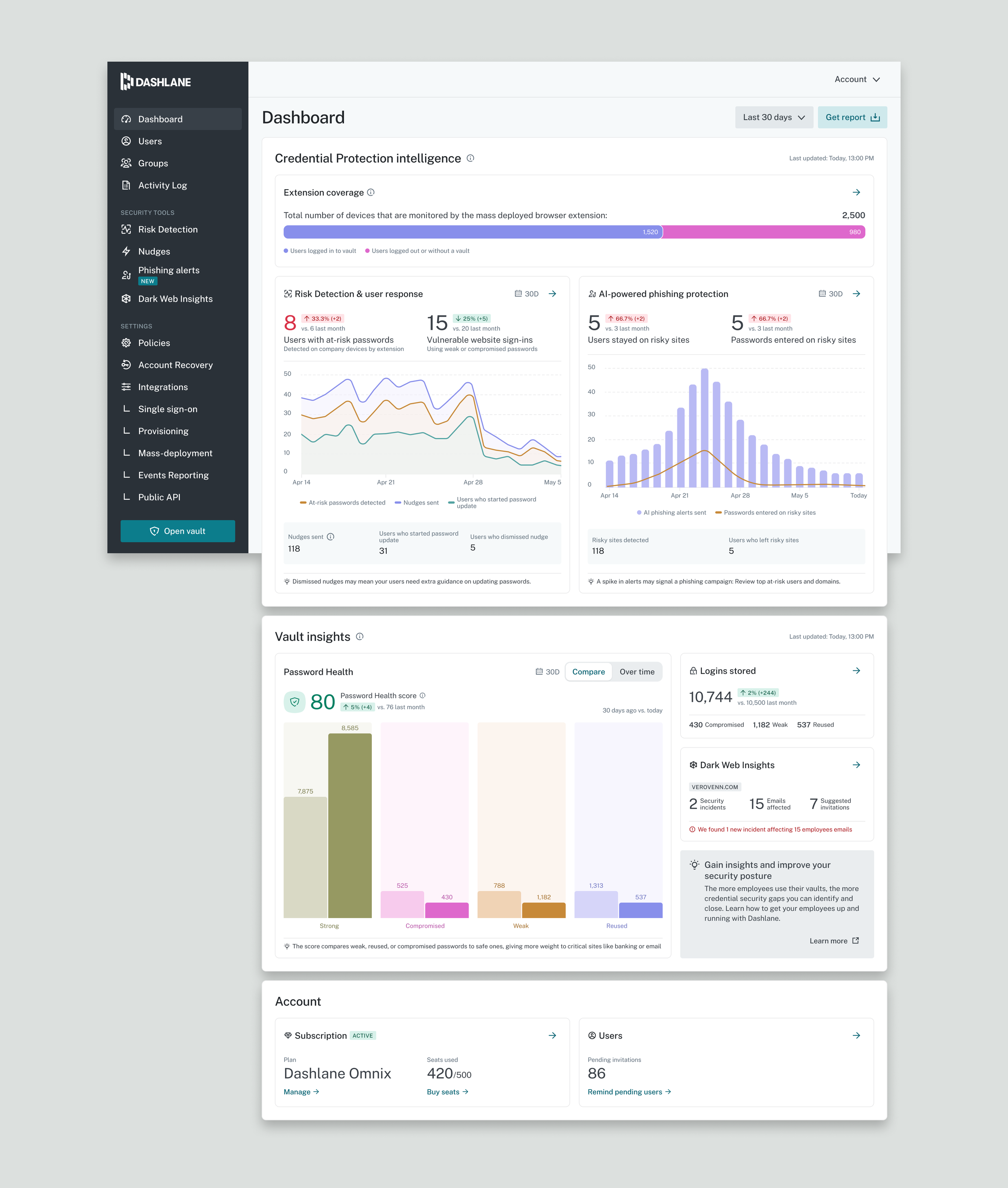Expand the Account dropdown
This screenshot has width=1008, height=1188.
pos(856,79)
